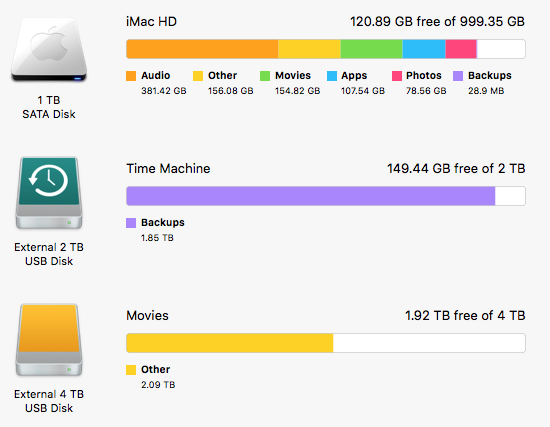Click the pink Photos legend swatch
Viewport: 550px width, 427px height.
[397, 76]
